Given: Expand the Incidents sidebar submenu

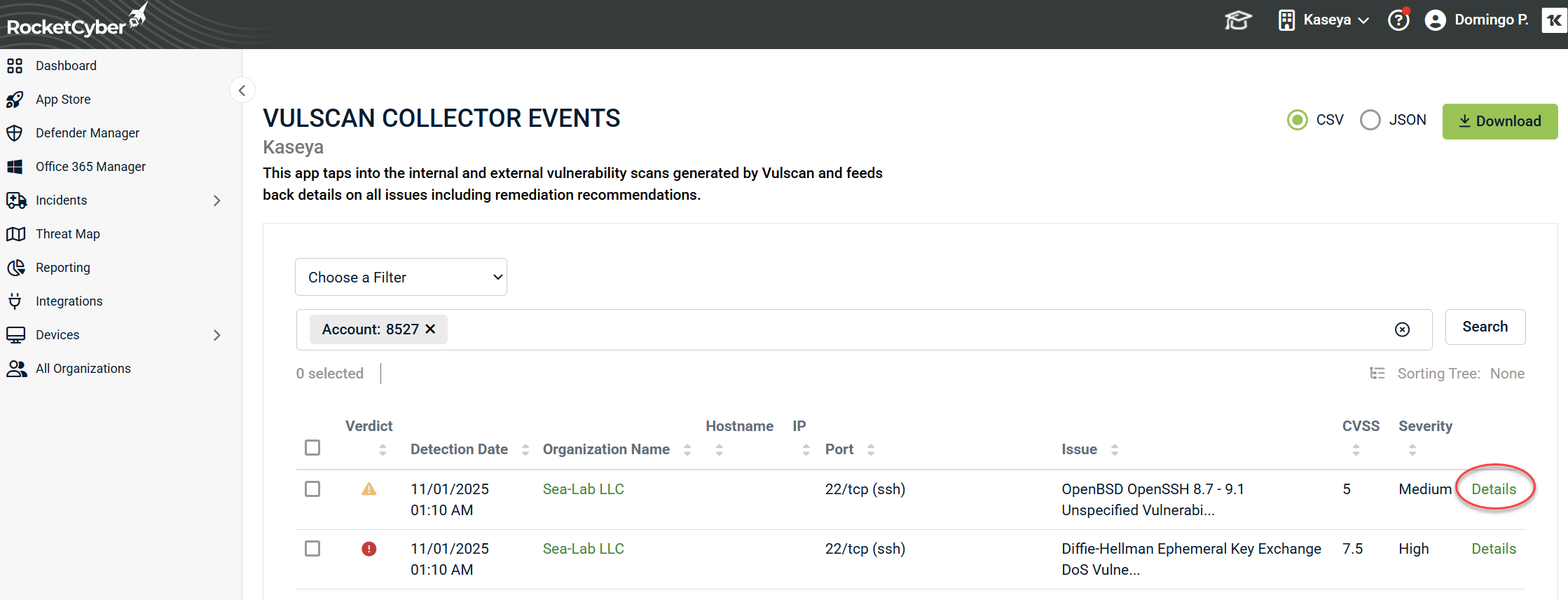Looking at the screenshot, I should pyautogui.click(x=216, y=200).
